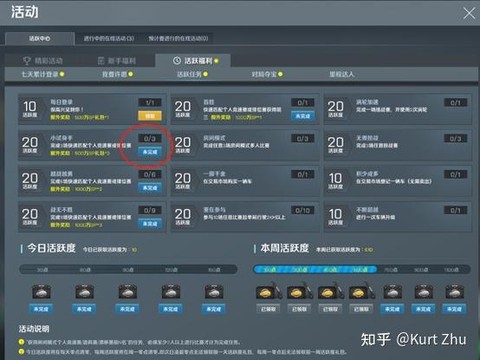Click 未完成 under the sixth weekly chest
Image resolution: width=480 pixels, height=360 pixels.
423,309
